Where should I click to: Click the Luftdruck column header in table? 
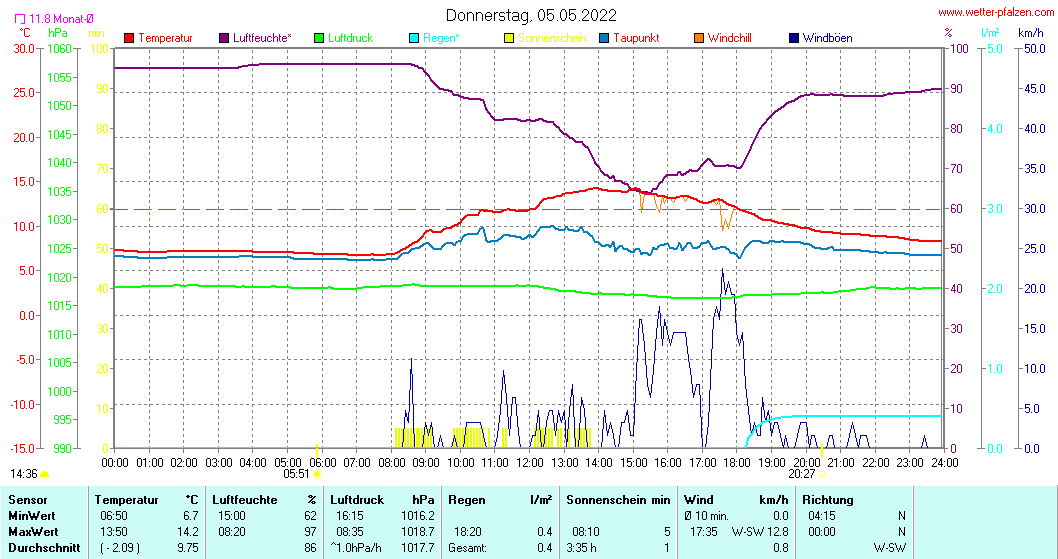tap(357, 500)
